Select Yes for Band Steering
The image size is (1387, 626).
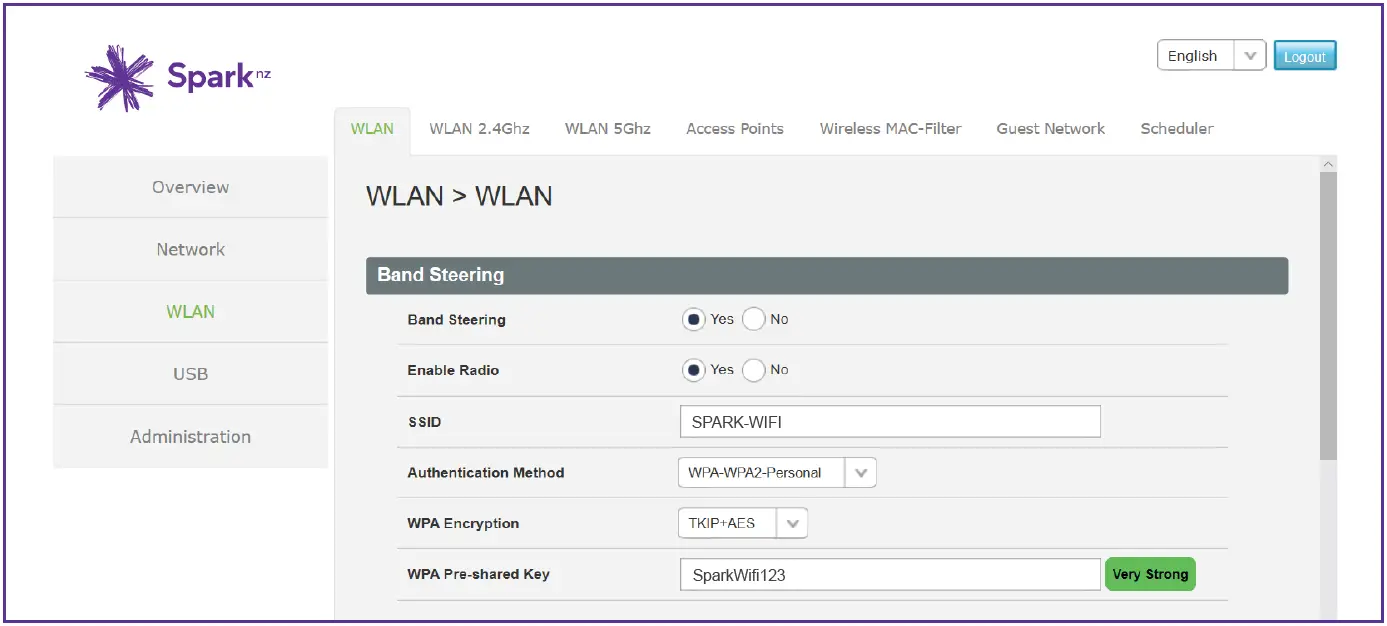pyautogui.click(x=693, y=319)
